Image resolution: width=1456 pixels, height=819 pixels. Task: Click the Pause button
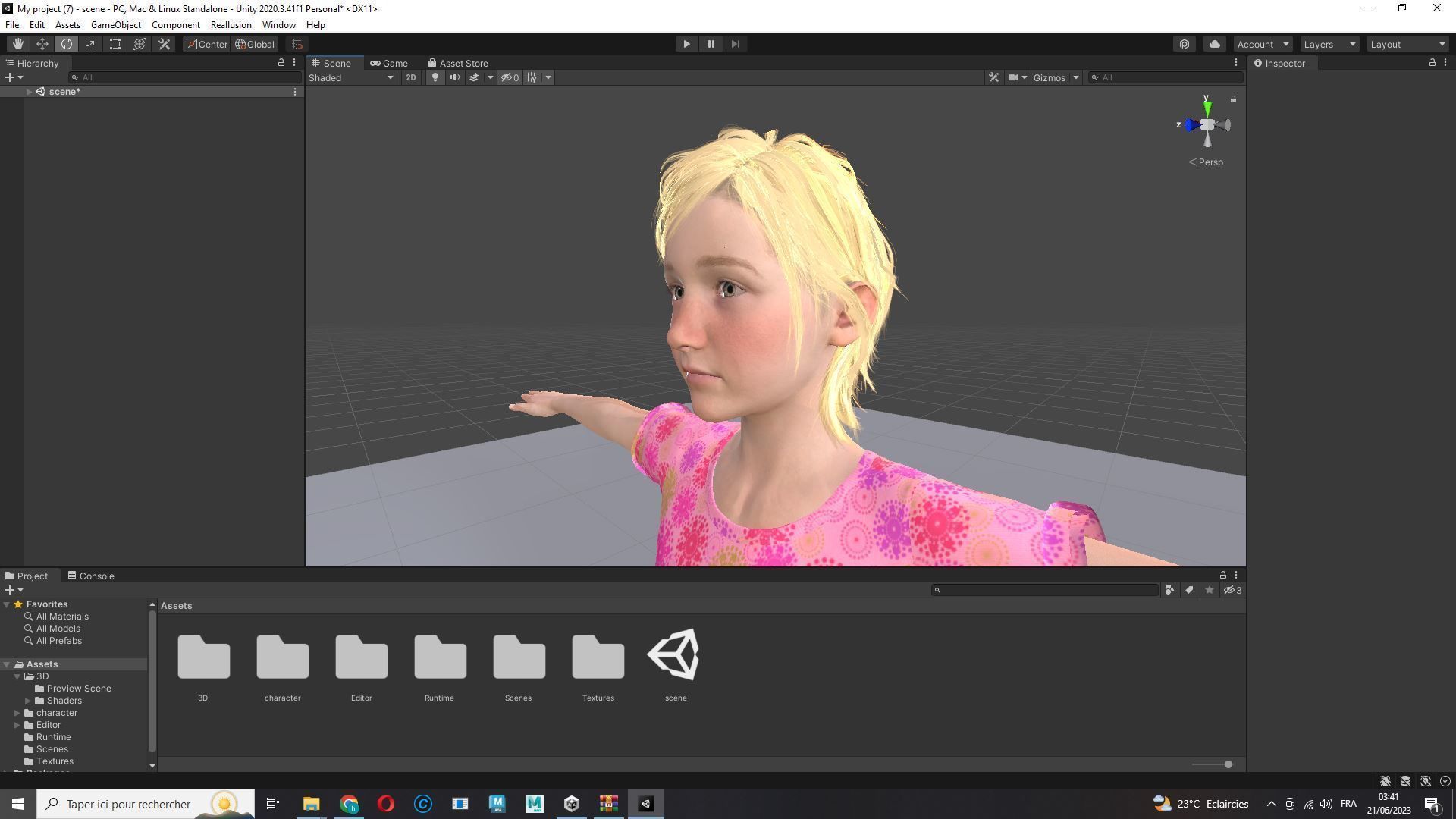(711, 44)
